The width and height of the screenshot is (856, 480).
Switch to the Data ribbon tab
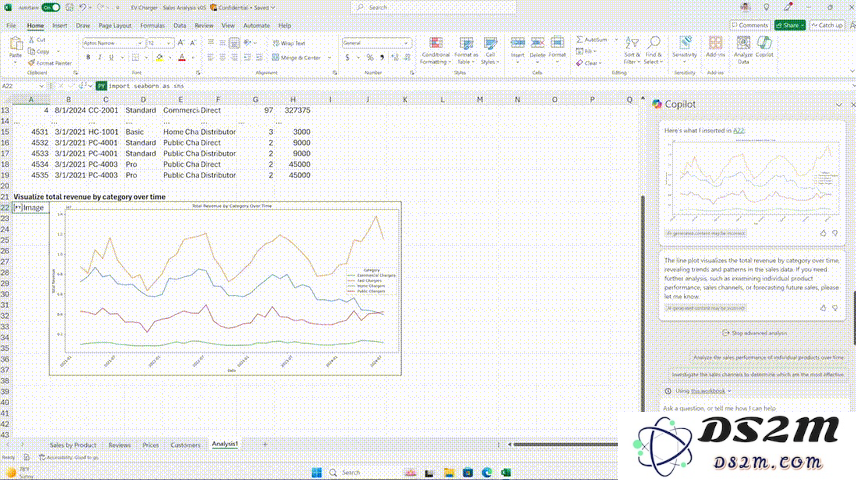(180, 26)
